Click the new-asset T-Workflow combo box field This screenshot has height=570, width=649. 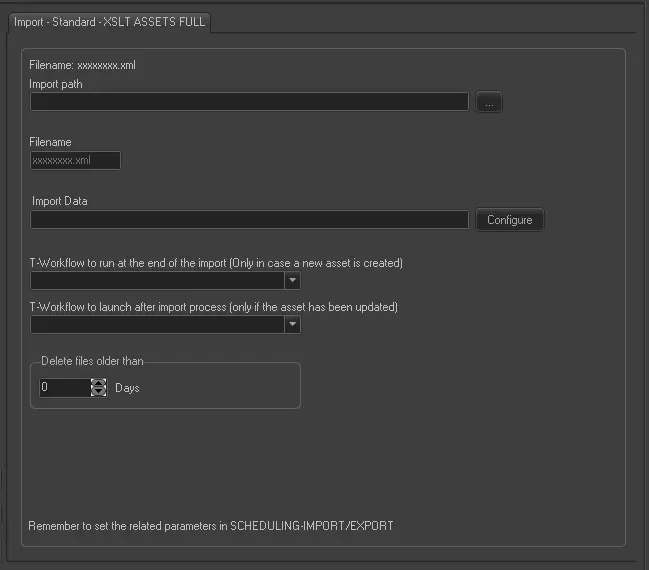(x=157, y=281)
